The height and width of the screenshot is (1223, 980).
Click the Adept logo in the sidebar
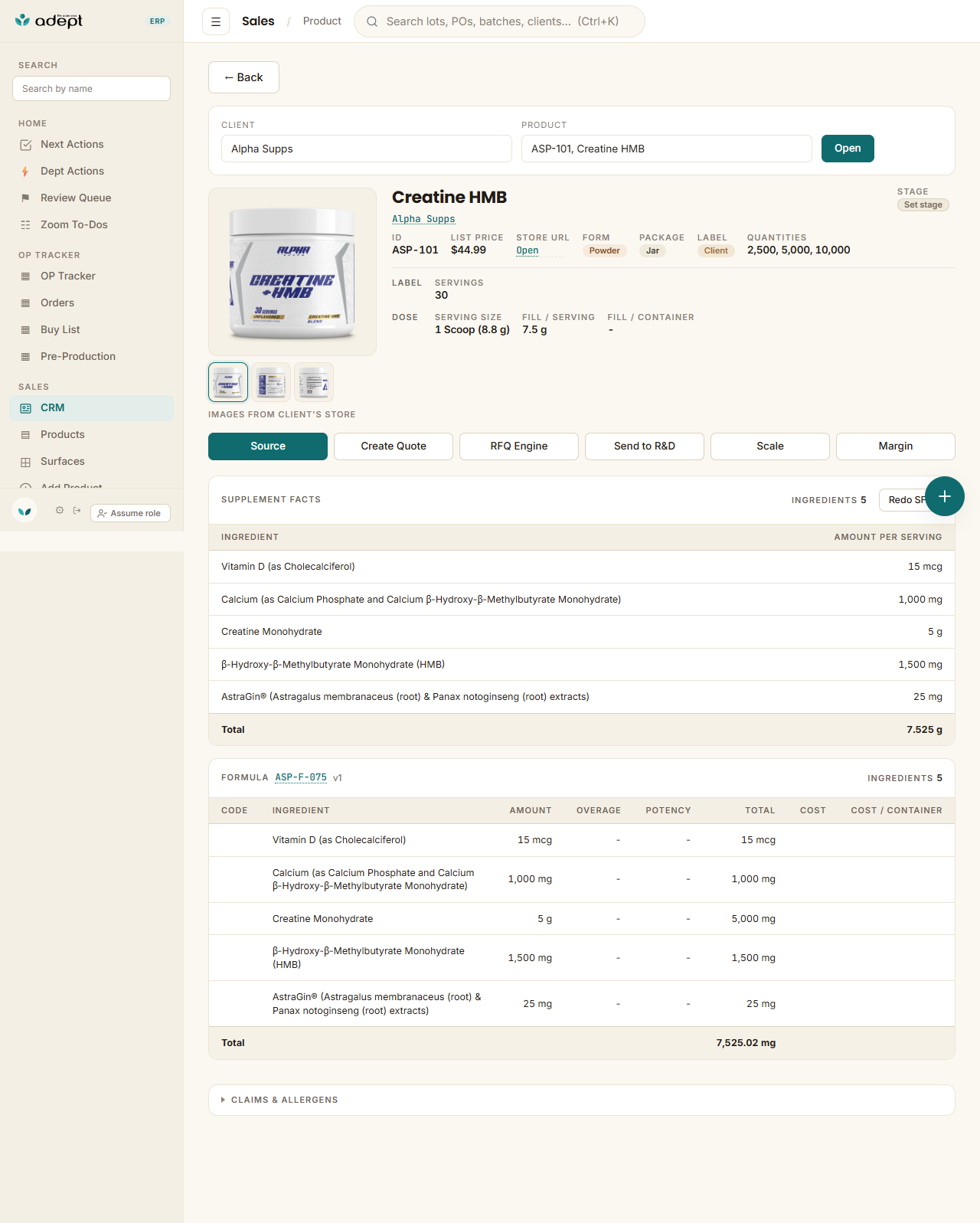(49, 21)
